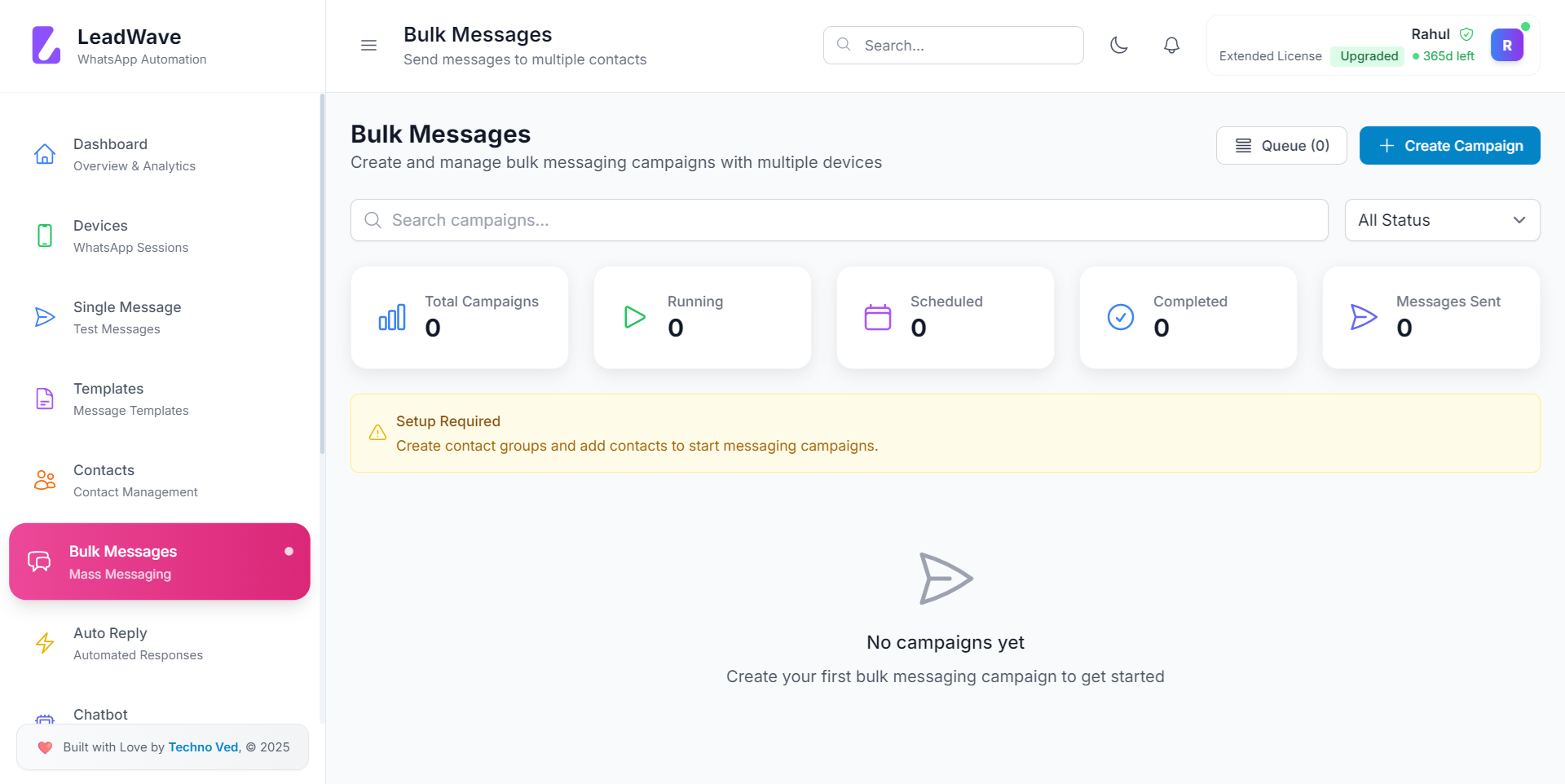Open the All Status filter dropdown
The height and width of the screenshot is (784, 1565).
1442,220
